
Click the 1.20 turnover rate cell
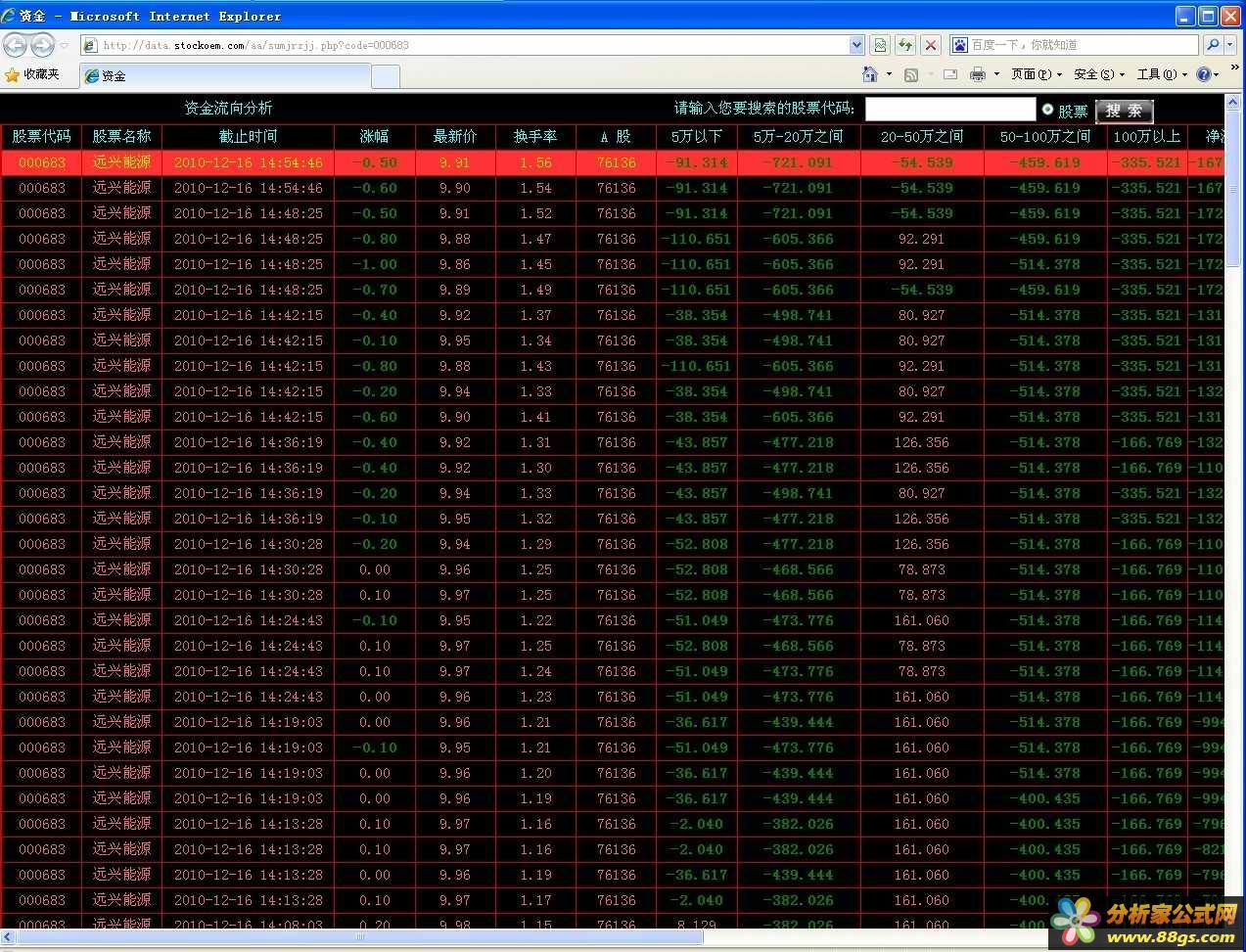pyautogui.click(x=535, y=773)
